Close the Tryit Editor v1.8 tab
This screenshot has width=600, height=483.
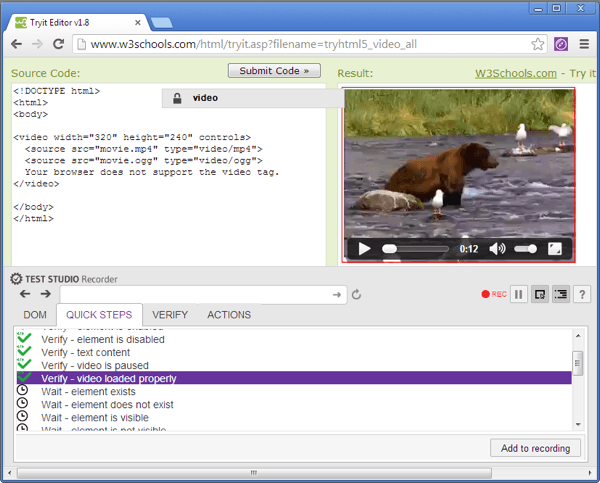(x=138, y=23)
